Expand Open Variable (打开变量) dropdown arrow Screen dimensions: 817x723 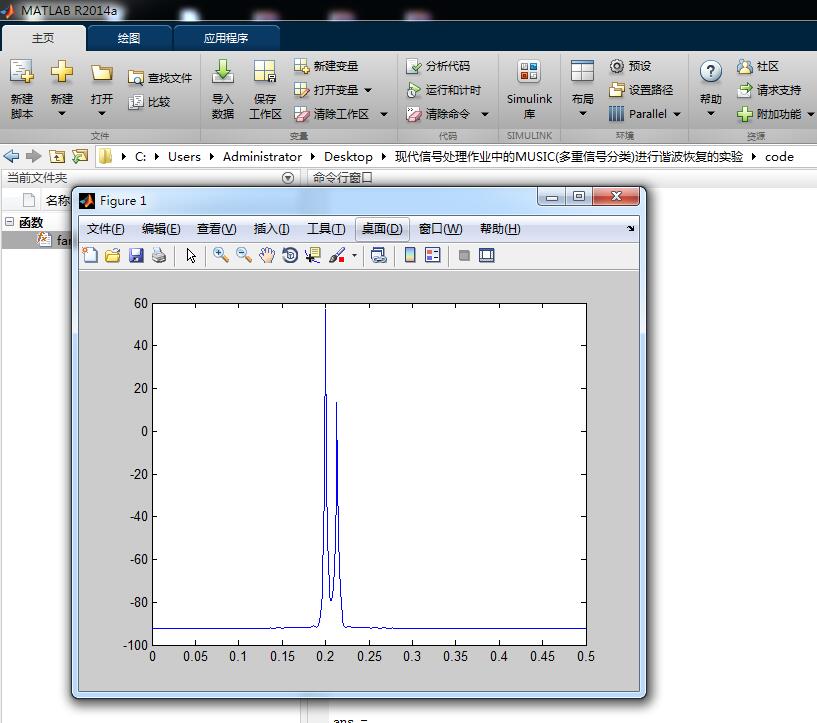coord(368,90)
